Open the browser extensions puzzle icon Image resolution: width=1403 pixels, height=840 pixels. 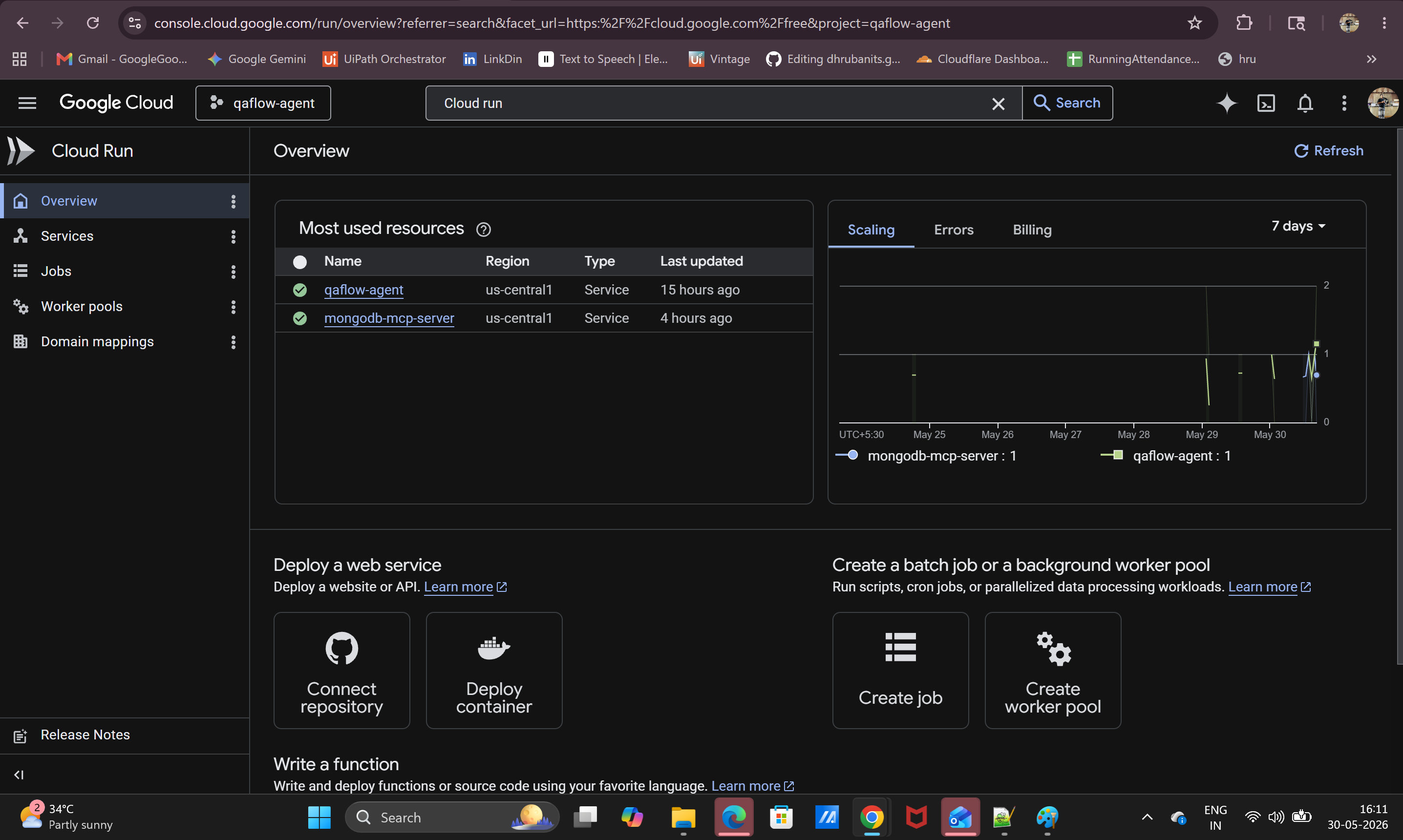click(x=1244, y=23)
